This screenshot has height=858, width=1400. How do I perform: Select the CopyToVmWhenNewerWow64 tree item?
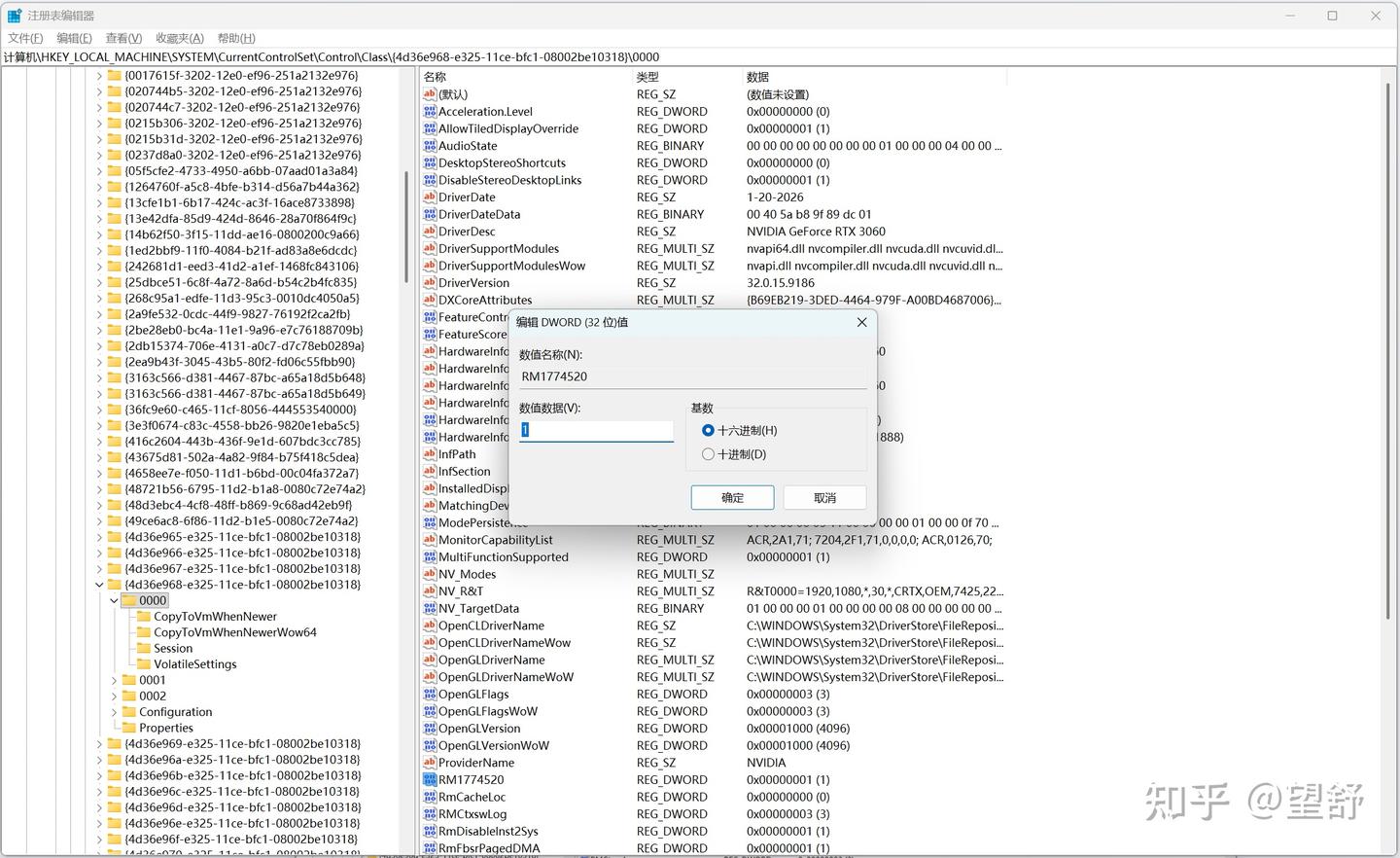tap(235, 632)
